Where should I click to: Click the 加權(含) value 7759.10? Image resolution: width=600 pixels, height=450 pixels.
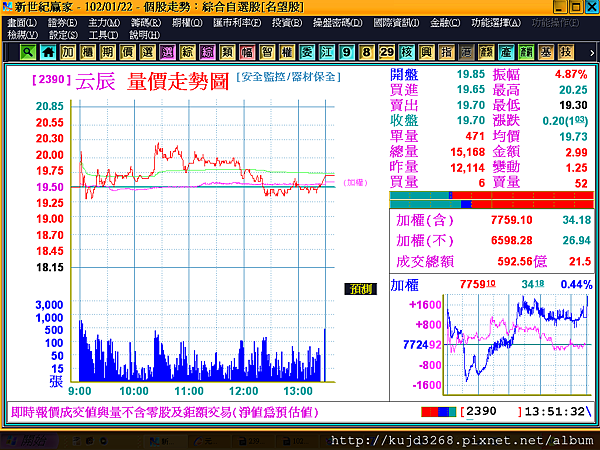pyautogui.click(x=511, y=220)
